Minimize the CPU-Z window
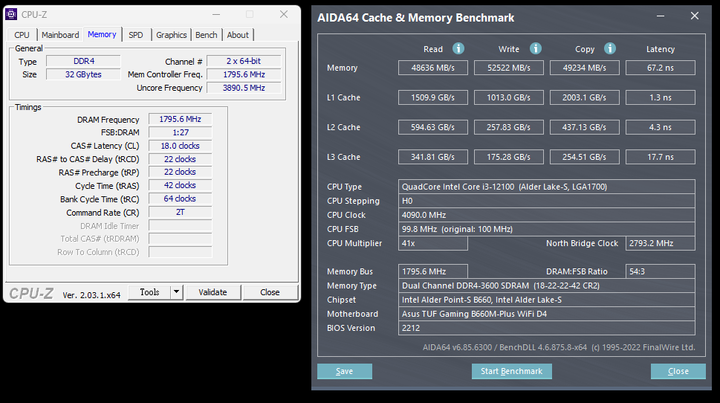The image size is (720, 403). click(x=216, y=15)
